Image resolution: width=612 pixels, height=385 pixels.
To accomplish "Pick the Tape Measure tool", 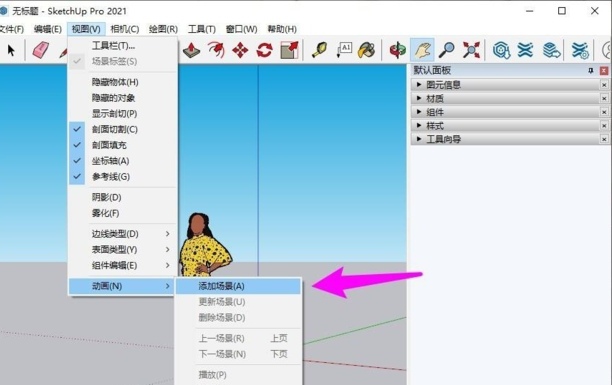I will tap(320, 50).
